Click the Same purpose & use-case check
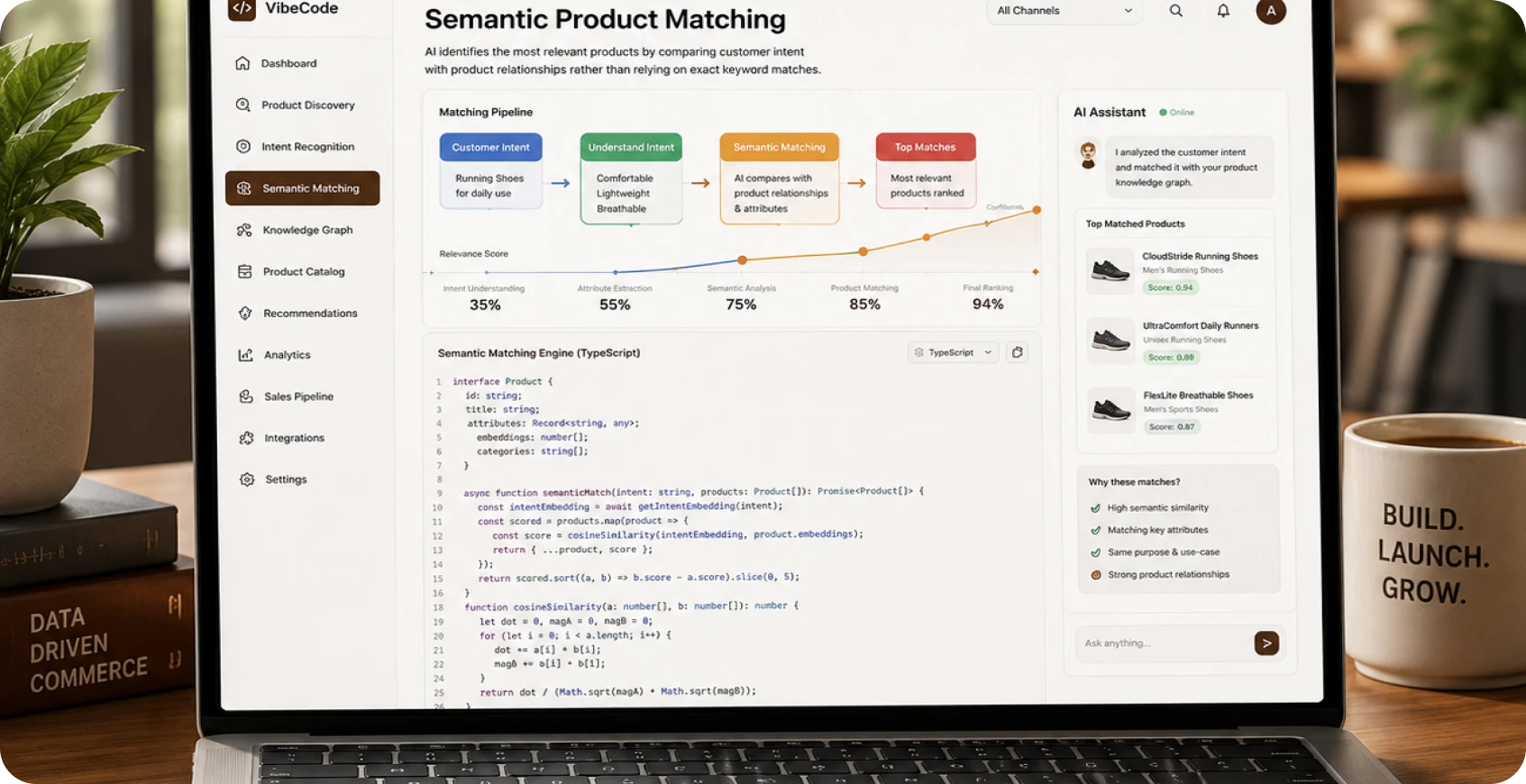This screenshot has height=784, width=1526. pos(1156,552)
